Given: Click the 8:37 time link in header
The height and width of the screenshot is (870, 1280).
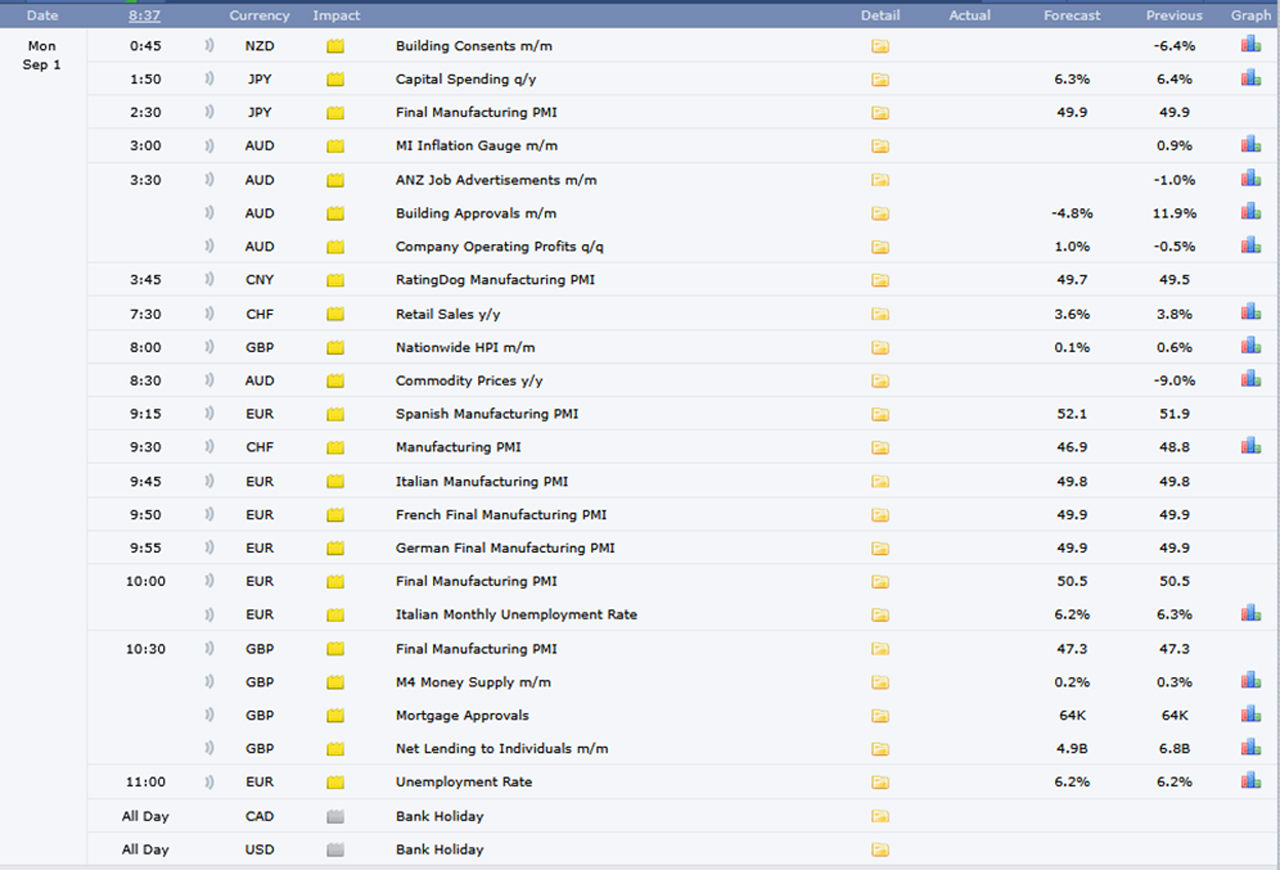Looking at the screenshot, I should pos(145,15).
